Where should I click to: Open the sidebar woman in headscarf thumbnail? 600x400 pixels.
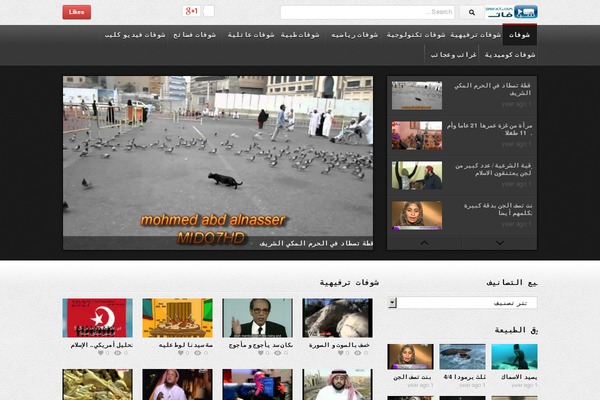410,357
